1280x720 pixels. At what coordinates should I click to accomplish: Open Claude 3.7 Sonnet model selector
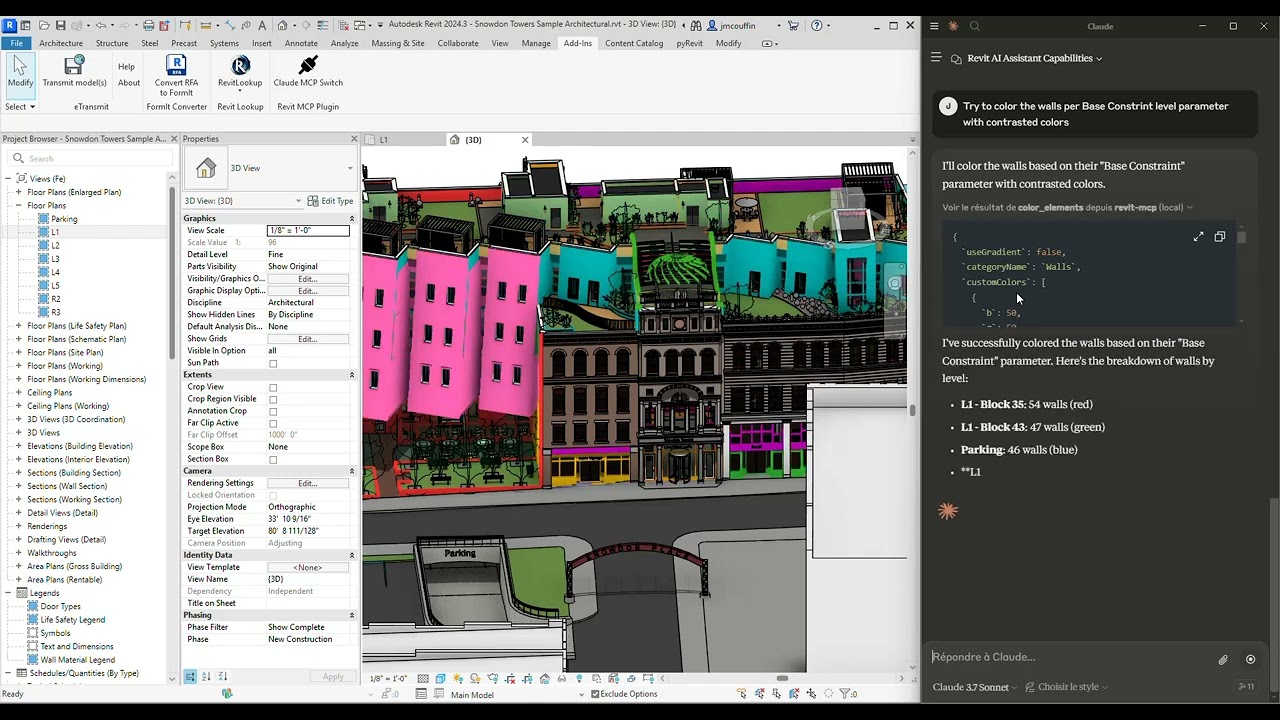click(975, 687)
